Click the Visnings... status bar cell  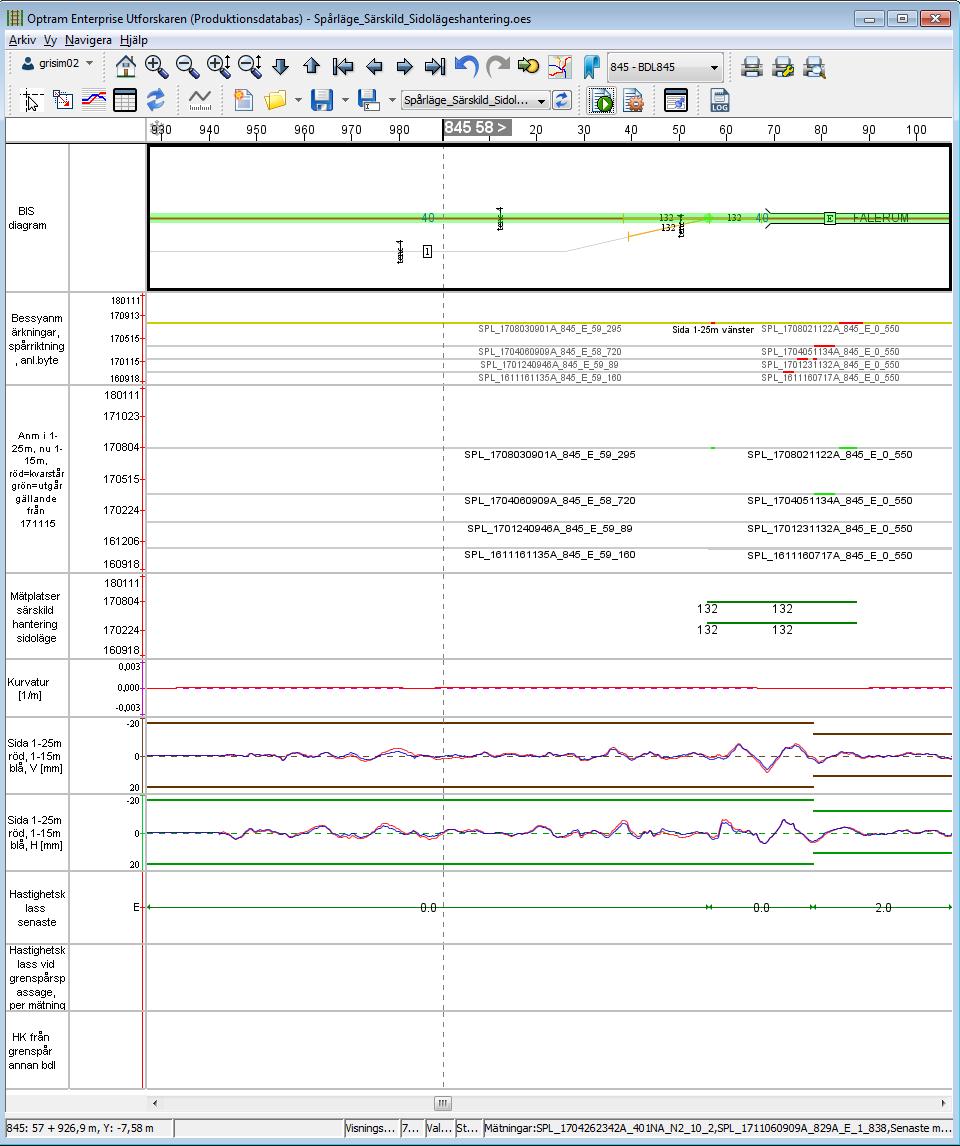[370, 1128]
